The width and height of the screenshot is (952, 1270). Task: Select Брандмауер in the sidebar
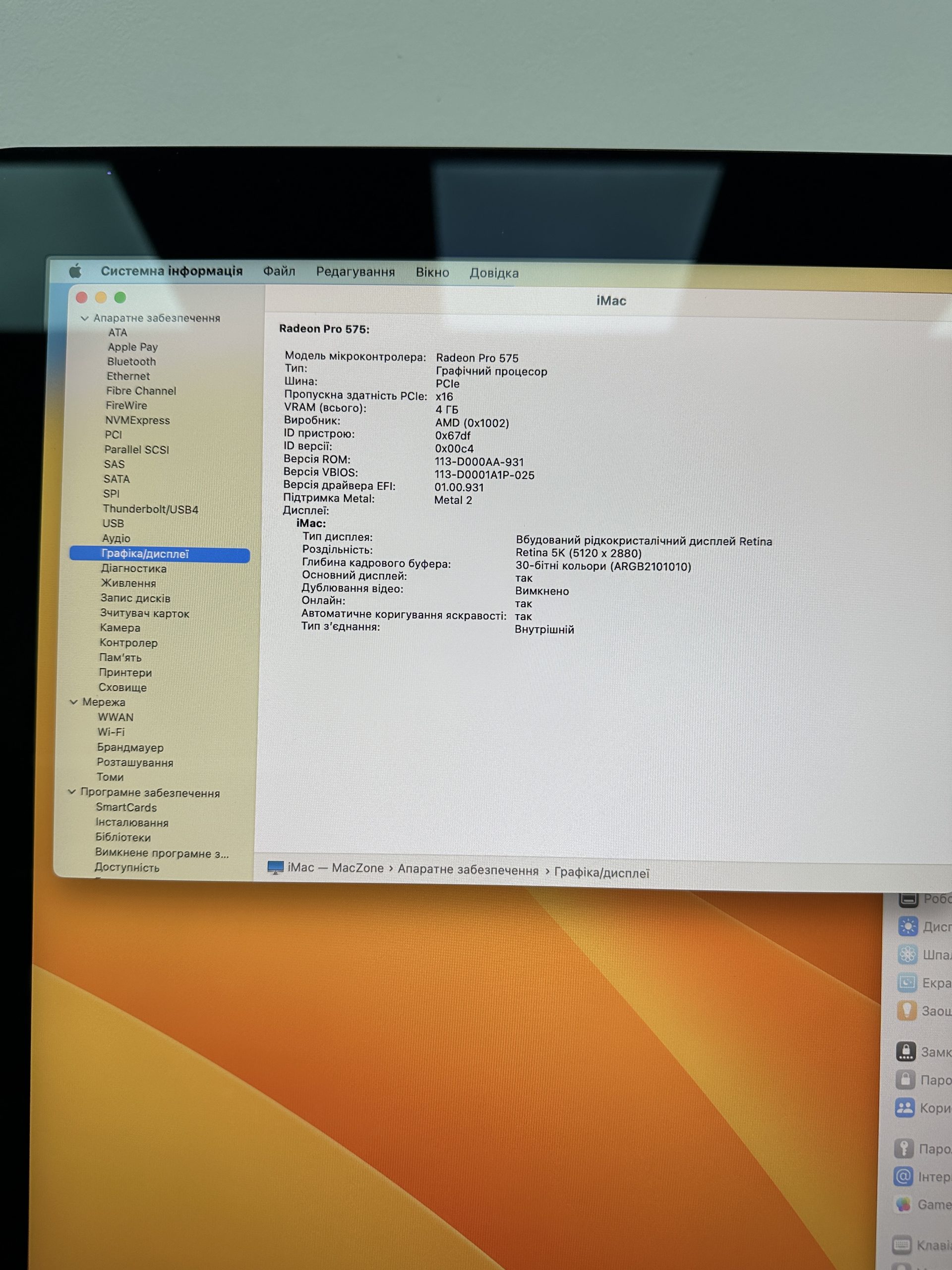pos(130,748)
